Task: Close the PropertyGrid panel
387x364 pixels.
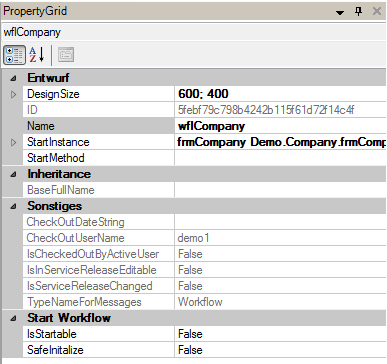Action: 377,11
